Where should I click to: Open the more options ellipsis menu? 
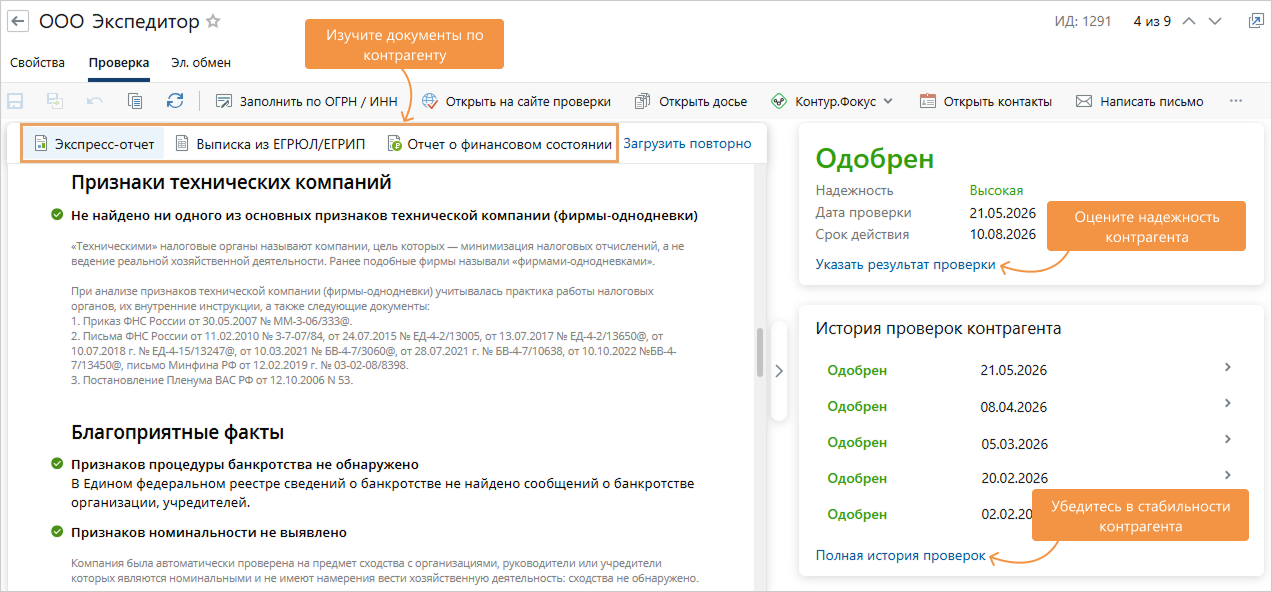1236,101
